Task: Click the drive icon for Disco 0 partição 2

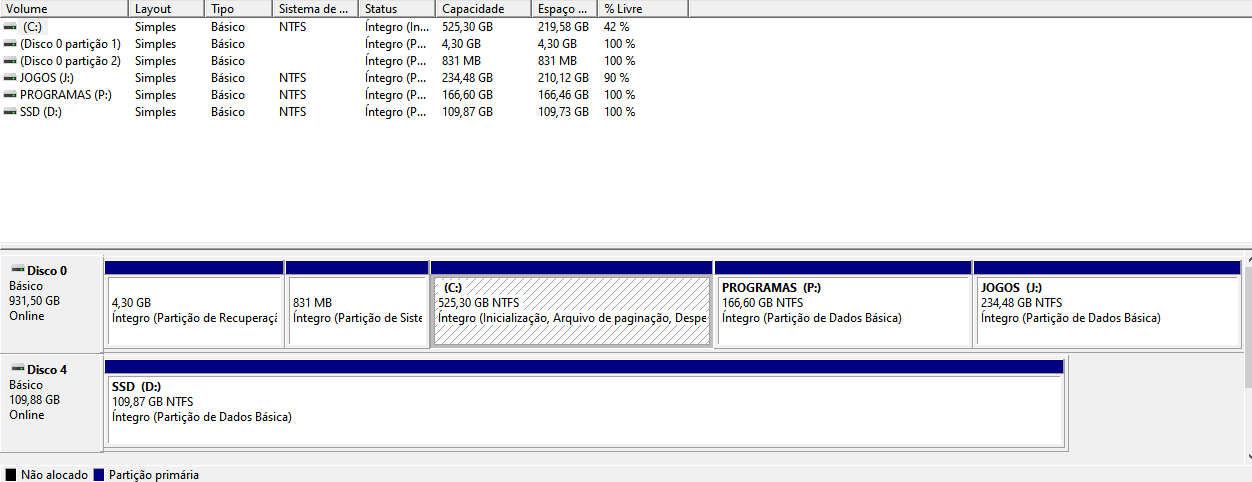Action: coord(10,61)
